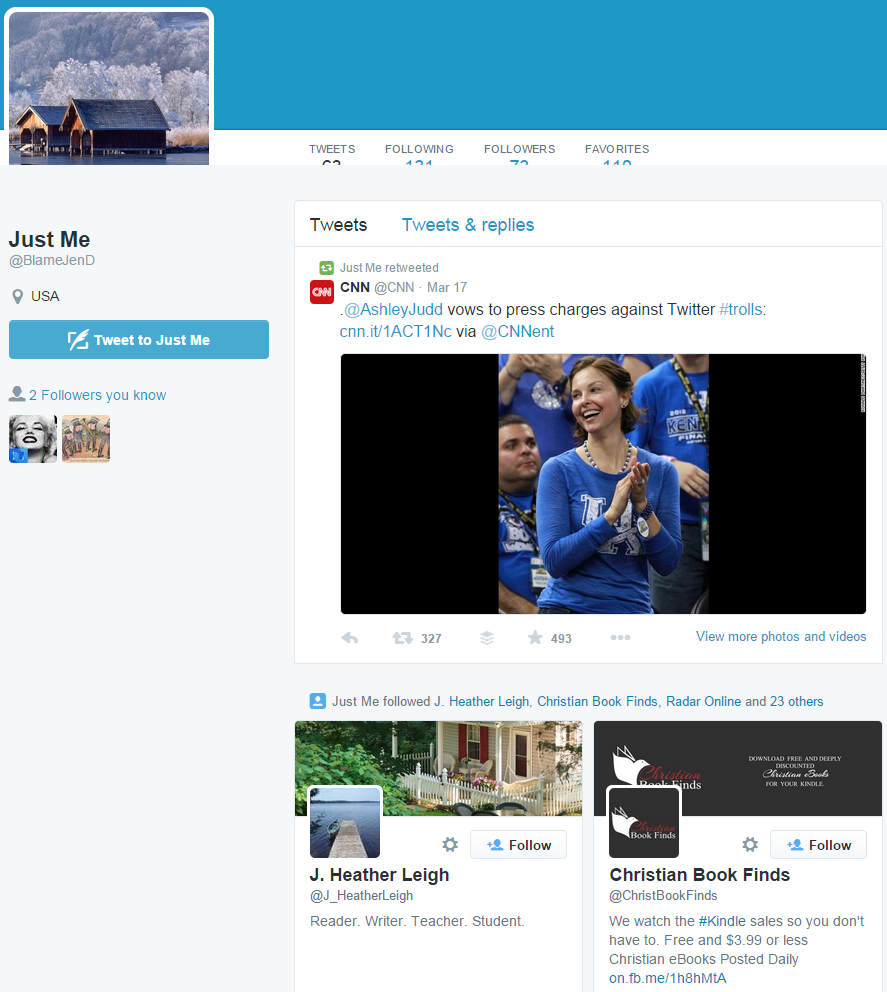The image size is (887, 992).
Task: Open the three-dot more options on tweet
Action: point(620,638)
